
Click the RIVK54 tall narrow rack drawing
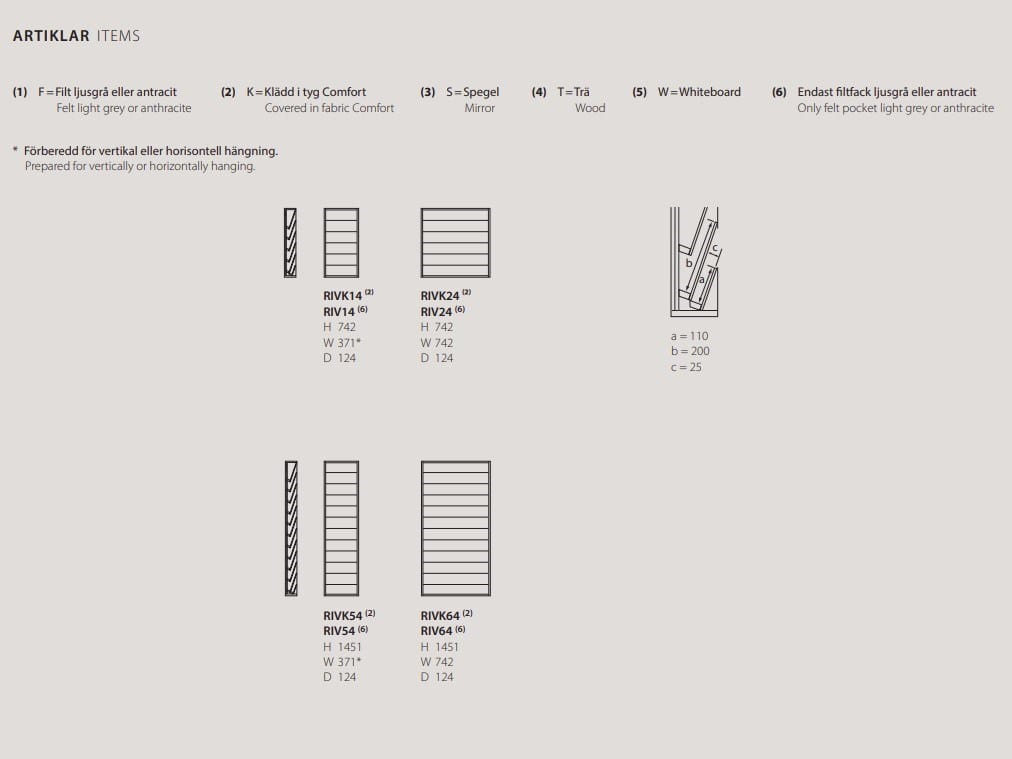point(341,528)
